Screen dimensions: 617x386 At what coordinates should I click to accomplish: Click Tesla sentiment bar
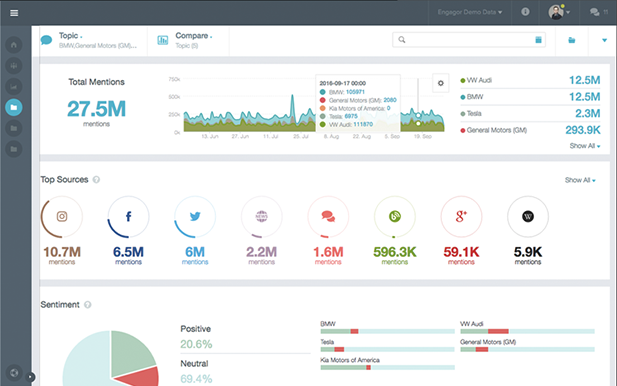pyautogui.click(x=387, y=349)
